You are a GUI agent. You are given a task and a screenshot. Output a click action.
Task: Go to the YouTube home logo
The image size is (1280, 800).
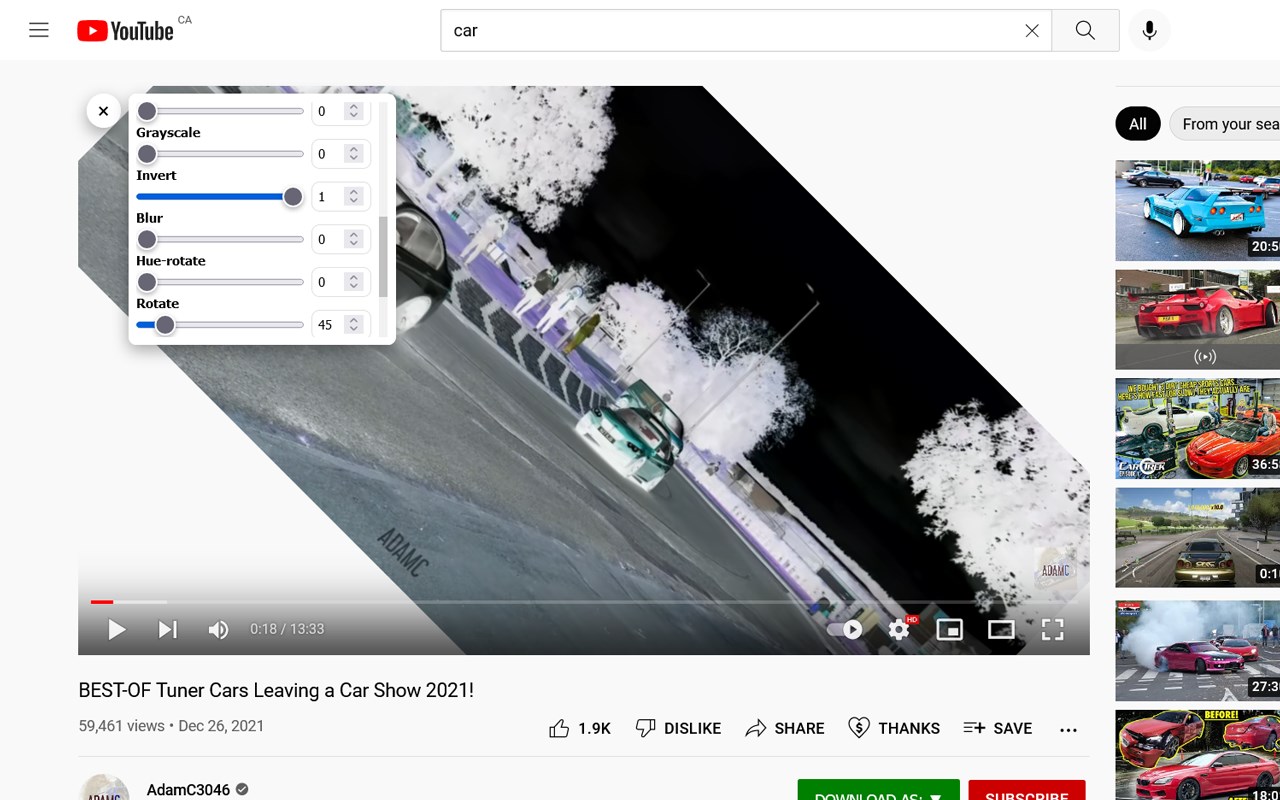pyautogui.click(x=125, y=31)
